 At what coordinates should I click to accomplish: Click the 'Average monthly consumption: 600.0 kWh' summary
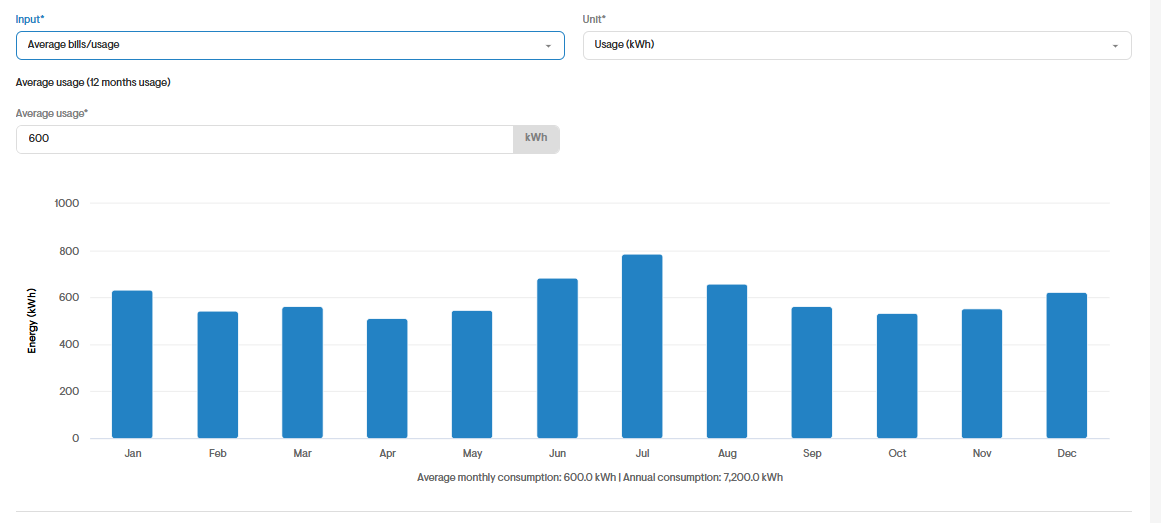(x=516, y=478)
